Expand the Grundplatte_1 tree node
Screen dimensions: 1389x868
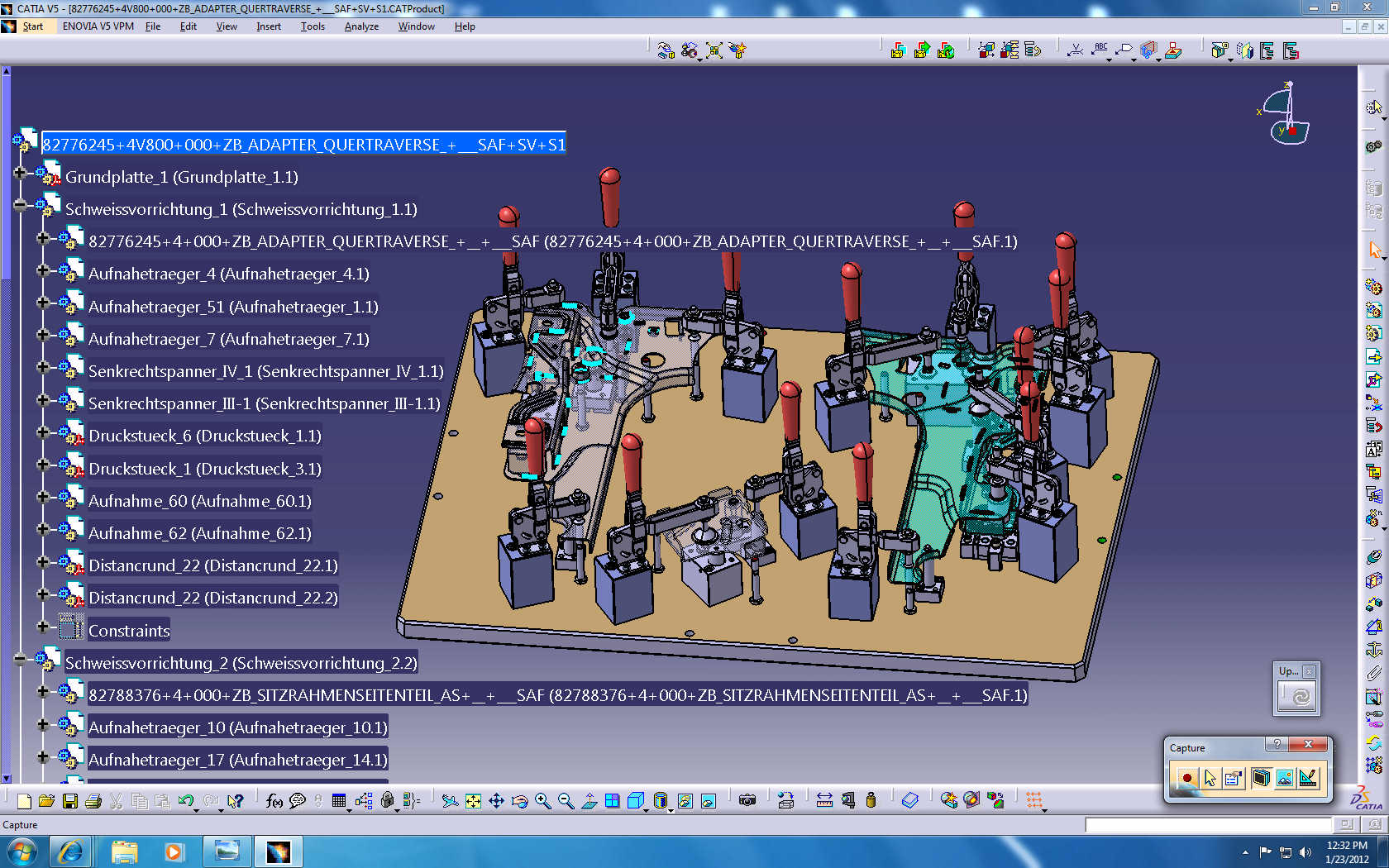tap(20, 174)
